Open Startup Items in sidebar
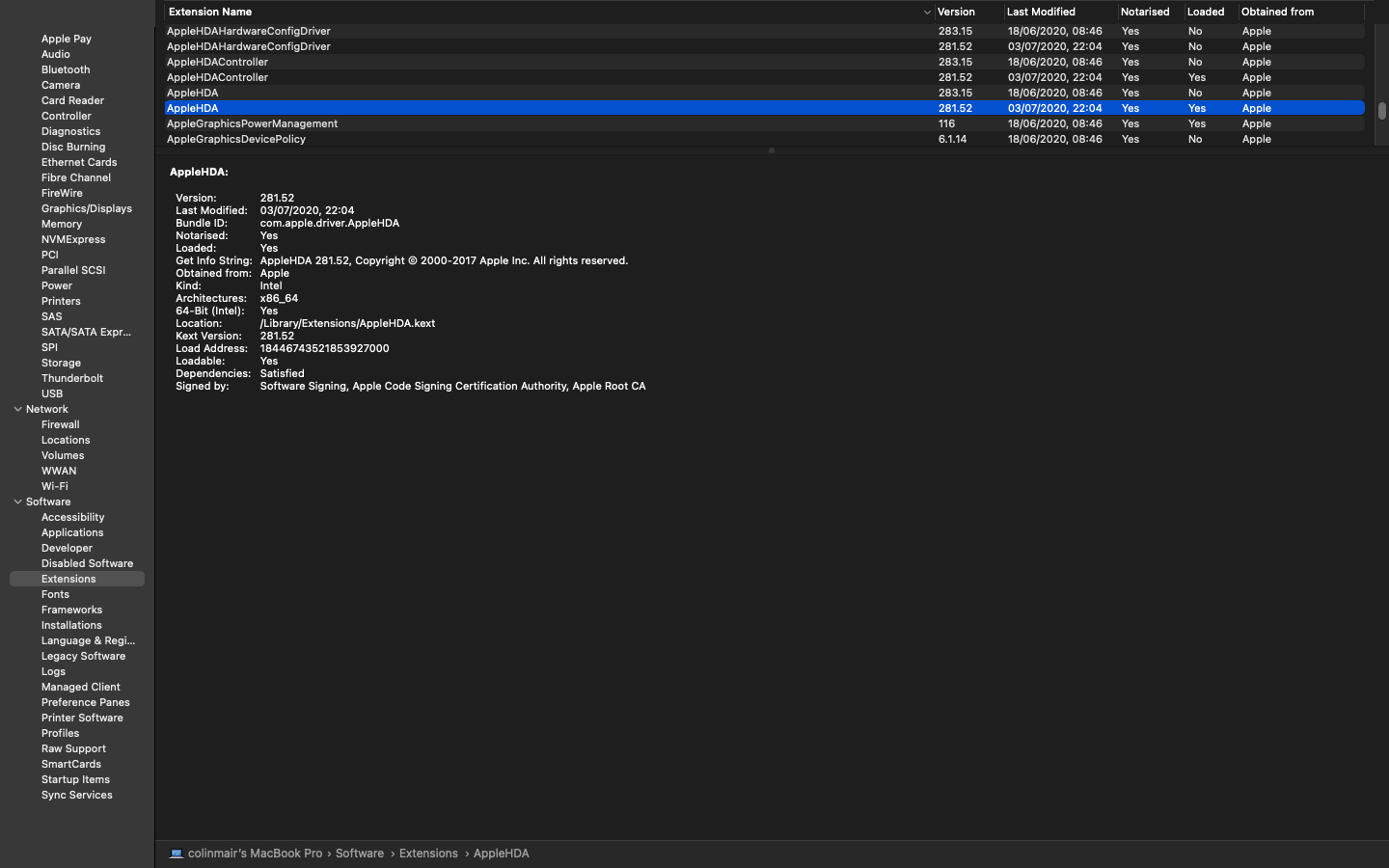 tap(75, 779)
